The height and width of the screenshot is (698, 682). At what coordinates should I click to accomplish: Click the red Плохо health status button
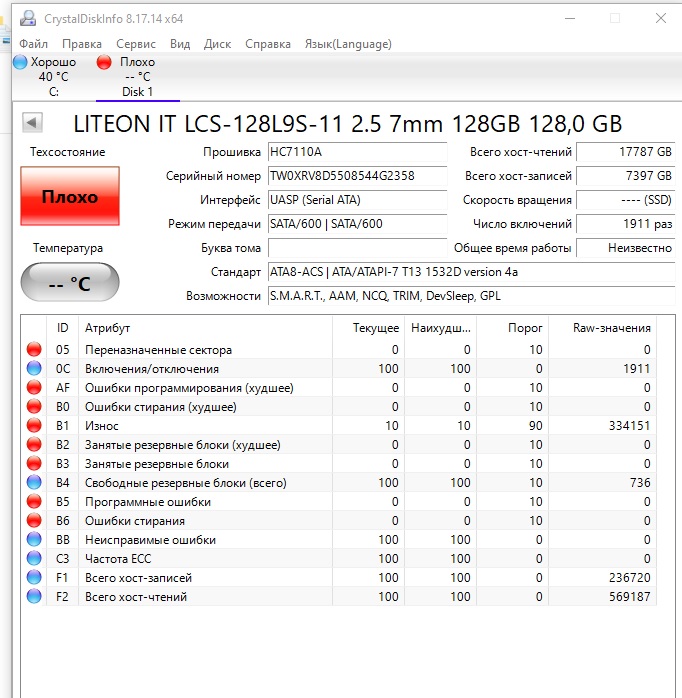(x=70, y=196)
